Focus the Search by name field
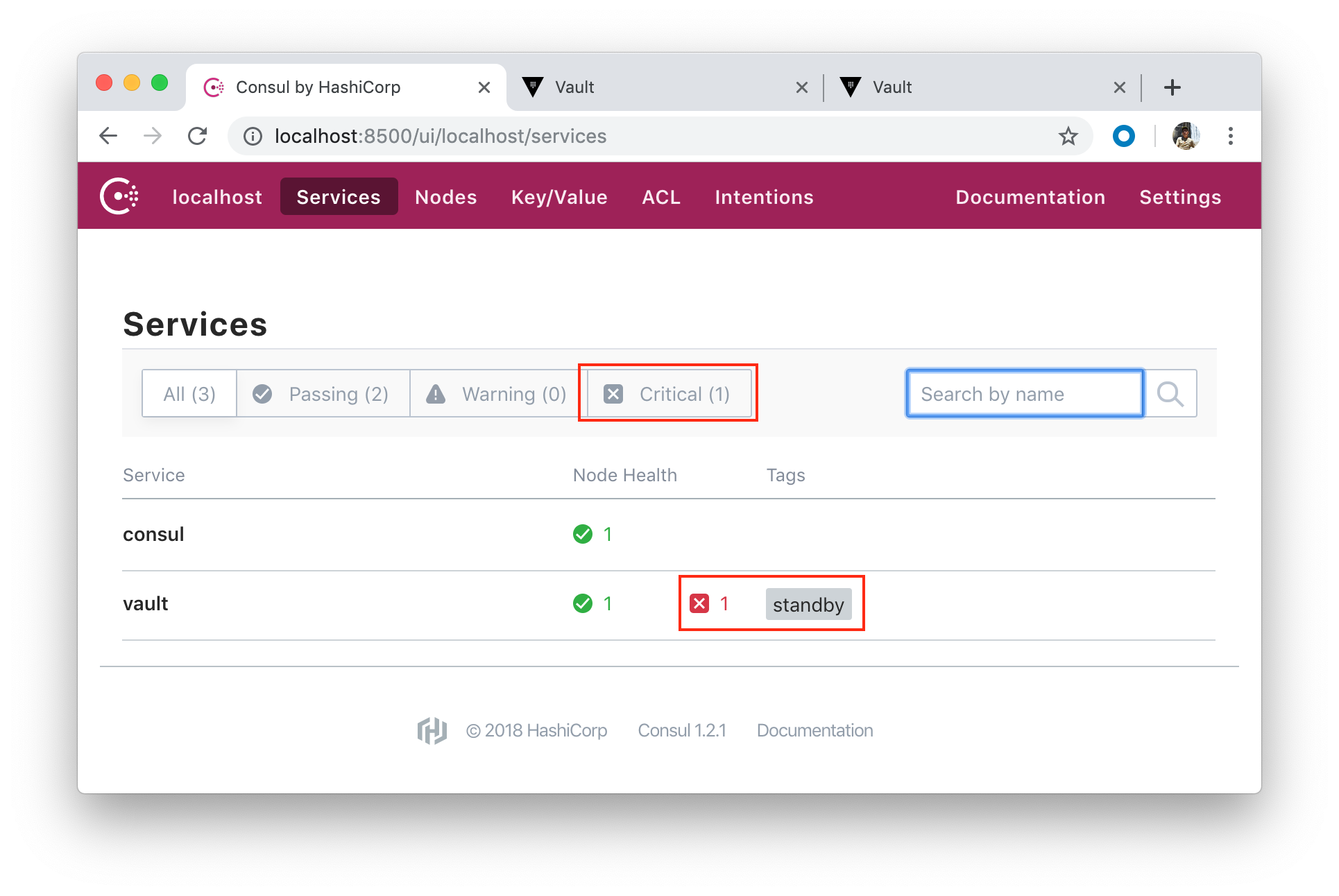Screen dimensions: 1339x896 click(x=1025, y=394)
